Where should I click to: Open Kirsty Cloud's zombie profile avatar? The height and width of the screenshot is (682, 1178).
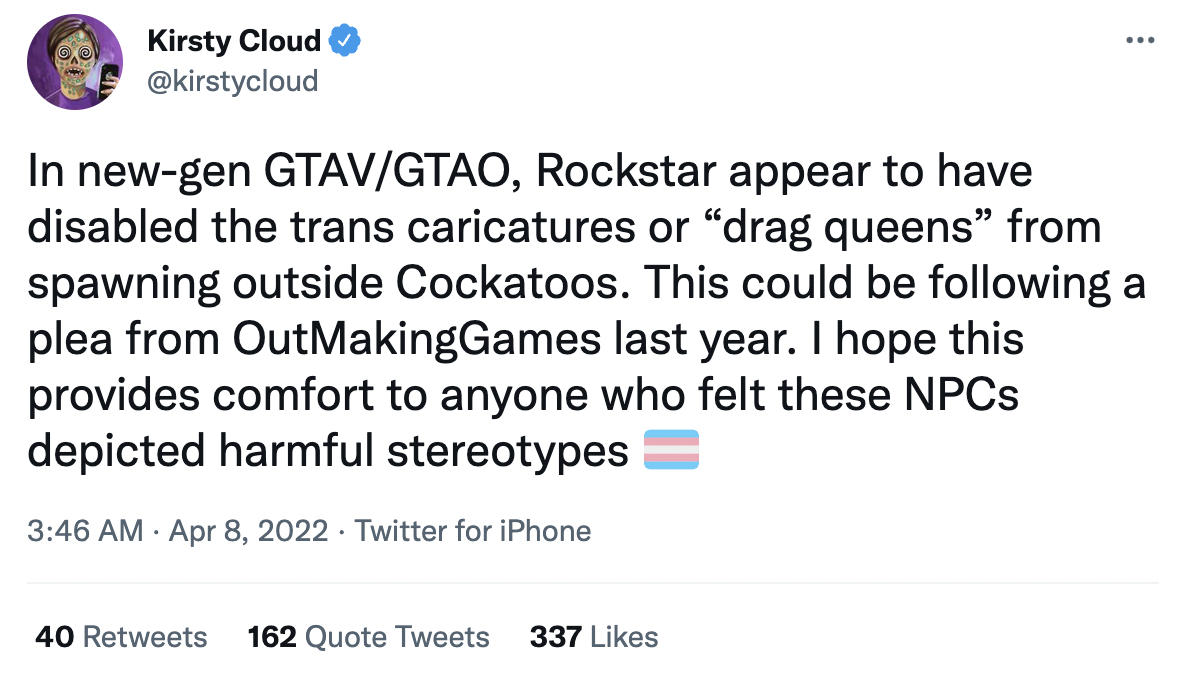coord(75,62)
